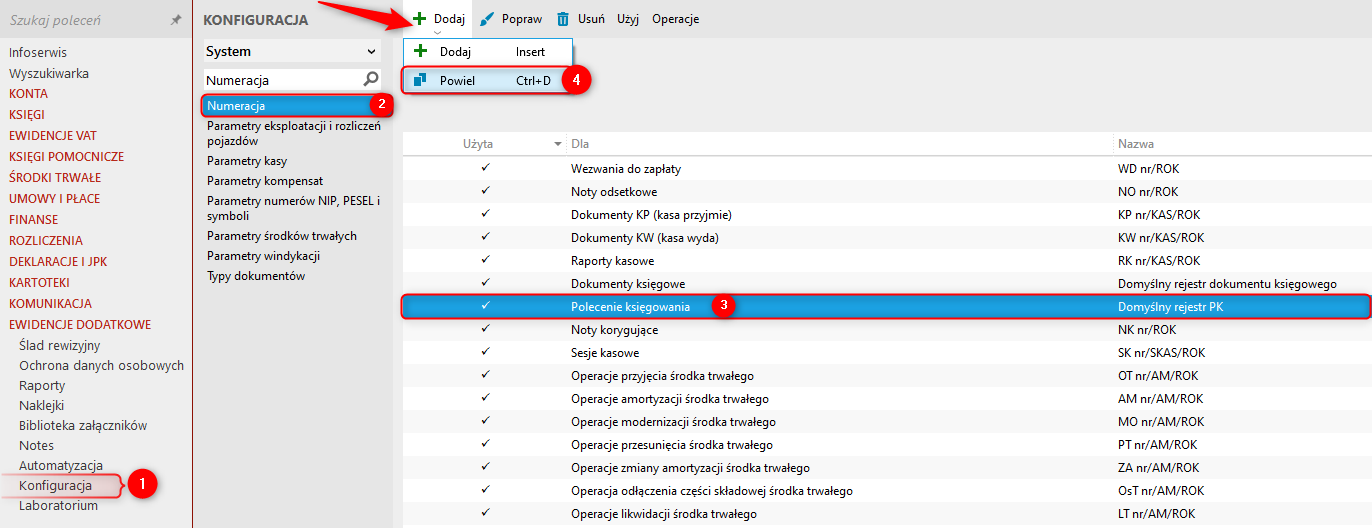Expand the KONTA section

[x=28, y=94]
